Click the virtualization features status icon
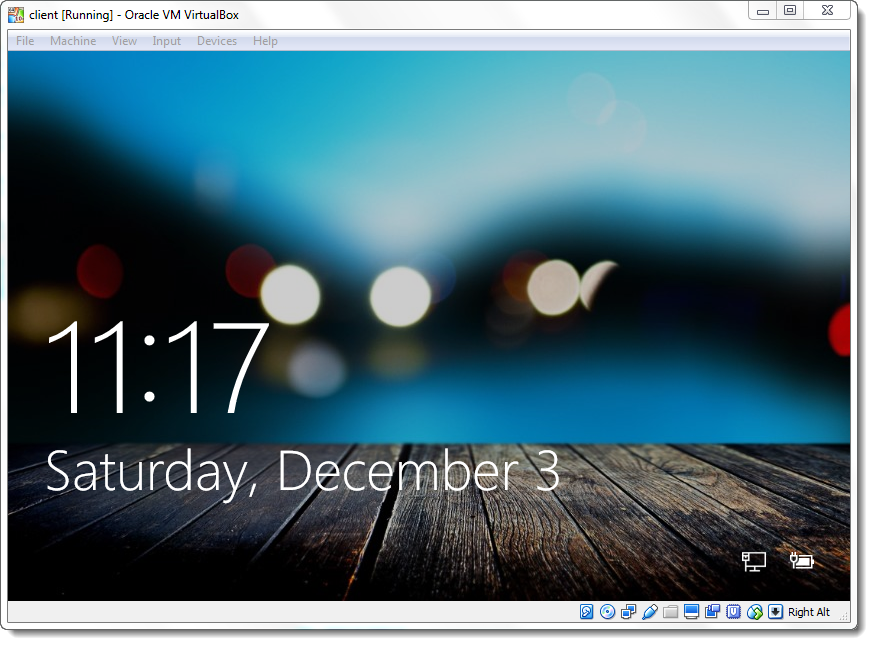 coord(734,611)
